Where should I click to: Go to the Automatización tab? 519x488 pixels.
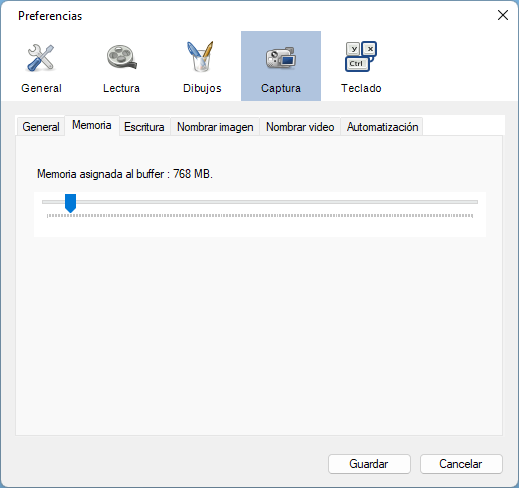(382, 127)
